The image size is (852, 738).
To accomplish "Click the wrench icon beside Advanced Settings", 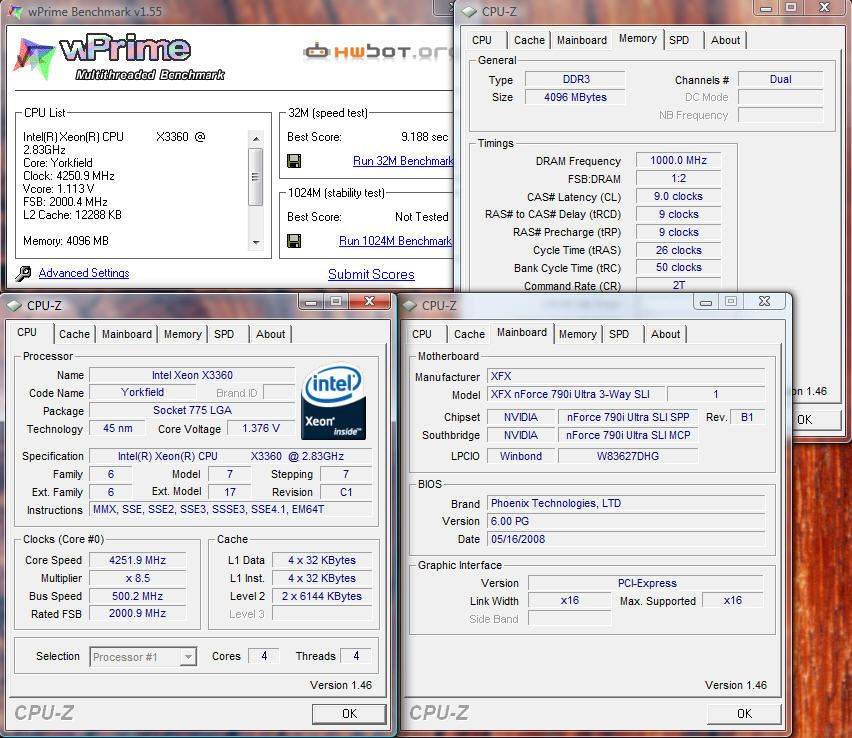I will [x=23, y=273].
